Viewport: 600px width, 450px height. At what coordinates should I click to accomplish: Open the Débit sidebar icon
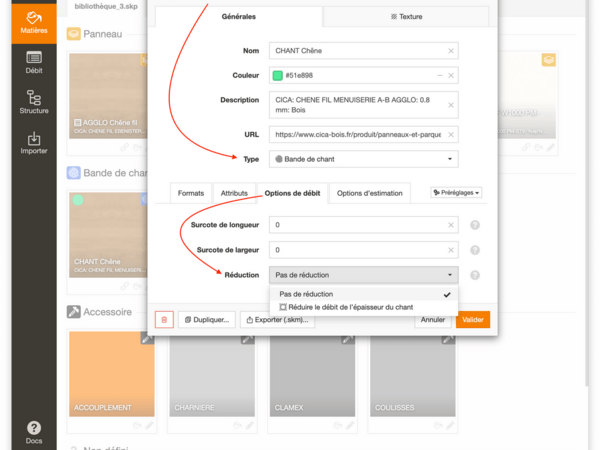tap(33, 62)
